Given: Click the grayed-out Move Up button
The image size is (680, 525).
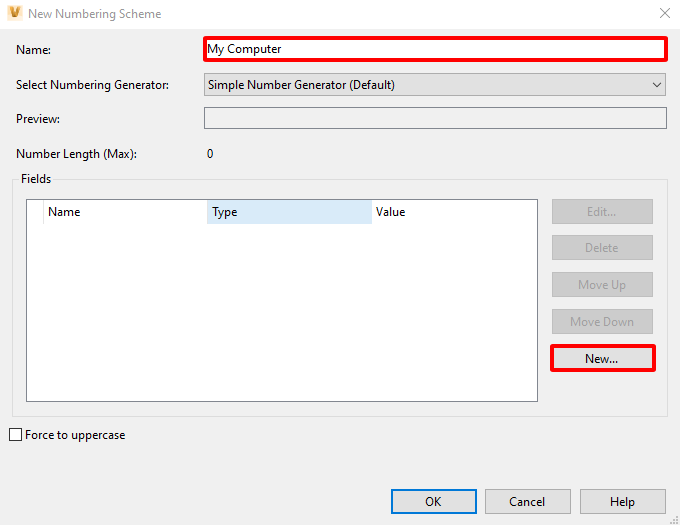Looking at the screenshot, I should point(602,284).
